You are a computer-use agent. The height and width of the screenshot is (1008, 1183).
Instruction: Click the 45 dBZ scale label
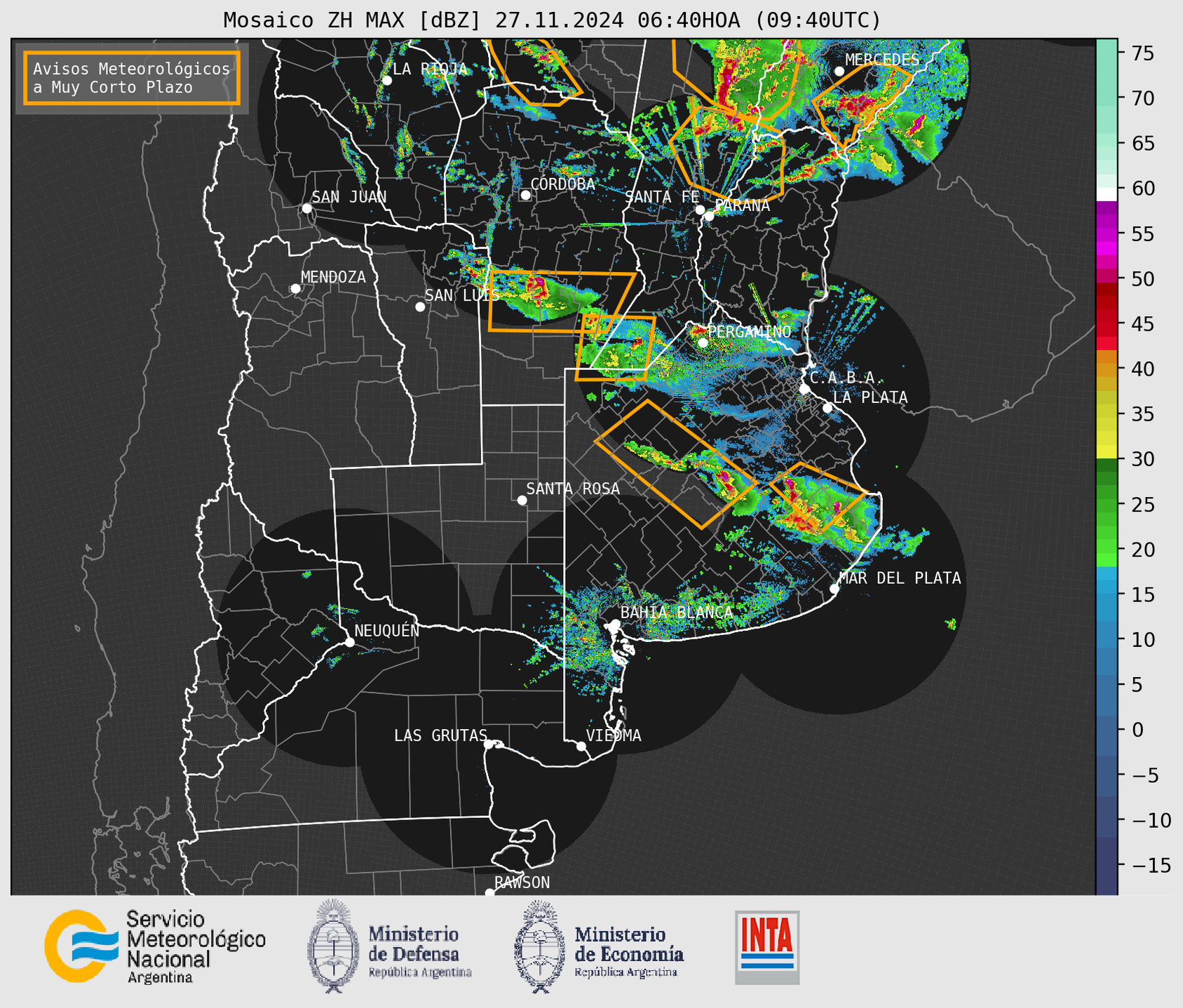point(1142,324)
